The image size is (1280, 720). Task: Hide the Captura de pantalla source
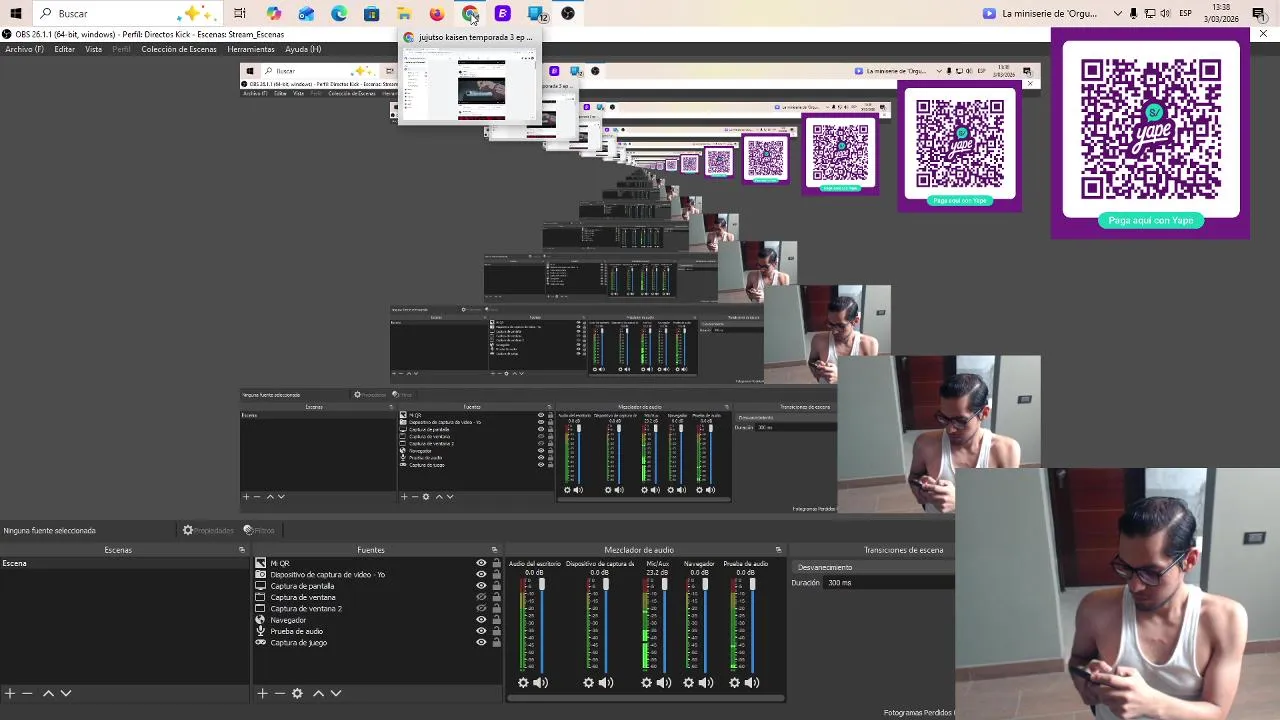coord(481,586)
